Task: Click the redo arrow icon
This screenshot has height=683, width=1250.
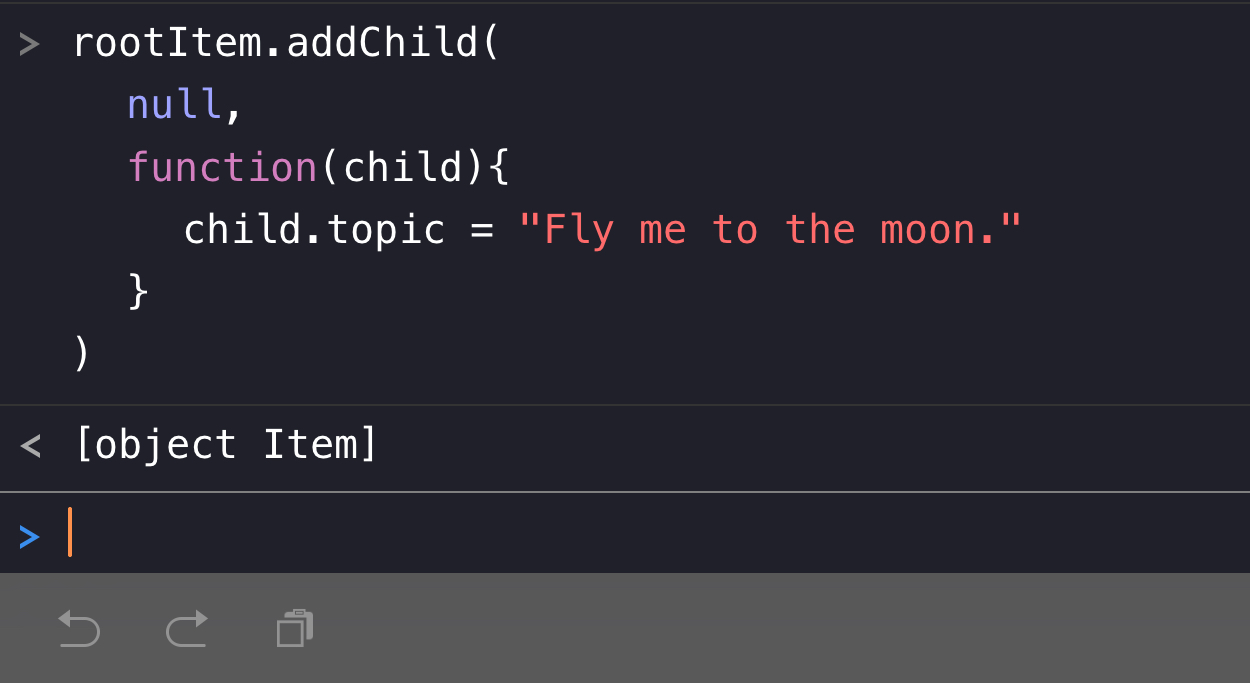Action: click(x=187, y=629)
